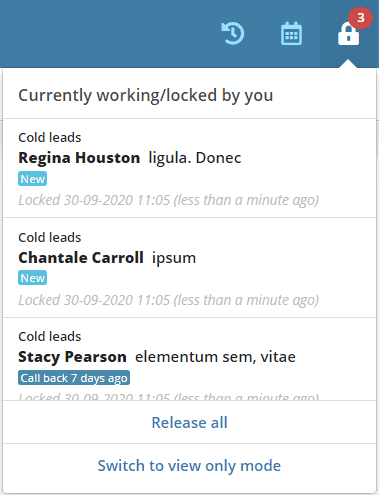The image size is (379, 495).
Task: Click 'ligula. Donec' company text
Action: (x=195, y=158)
